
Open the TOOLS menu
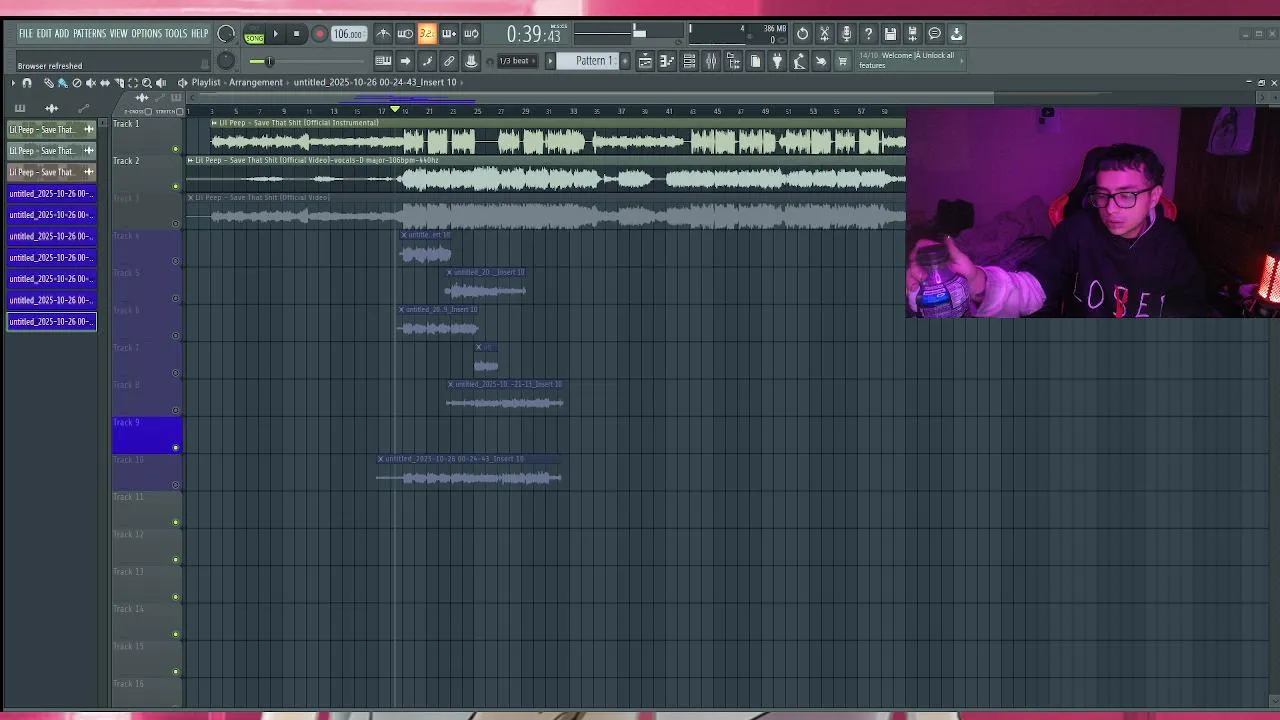click(x=175, y=34)
